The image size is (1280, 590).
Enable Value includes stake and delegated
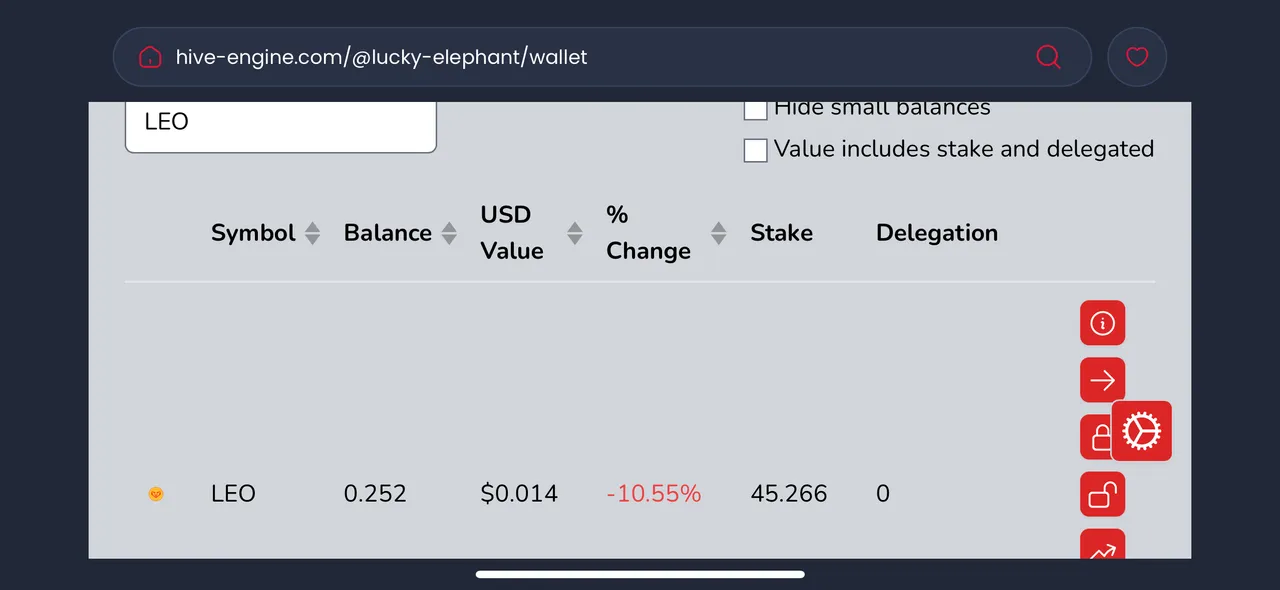click(755, 150)
